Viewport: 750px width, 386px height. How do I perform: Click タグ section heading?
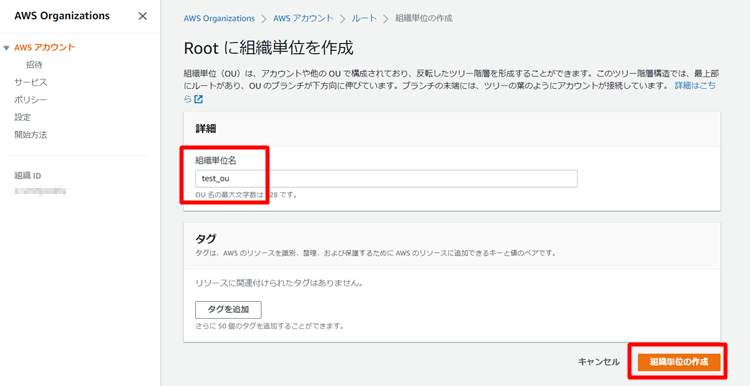coord(206,239)
